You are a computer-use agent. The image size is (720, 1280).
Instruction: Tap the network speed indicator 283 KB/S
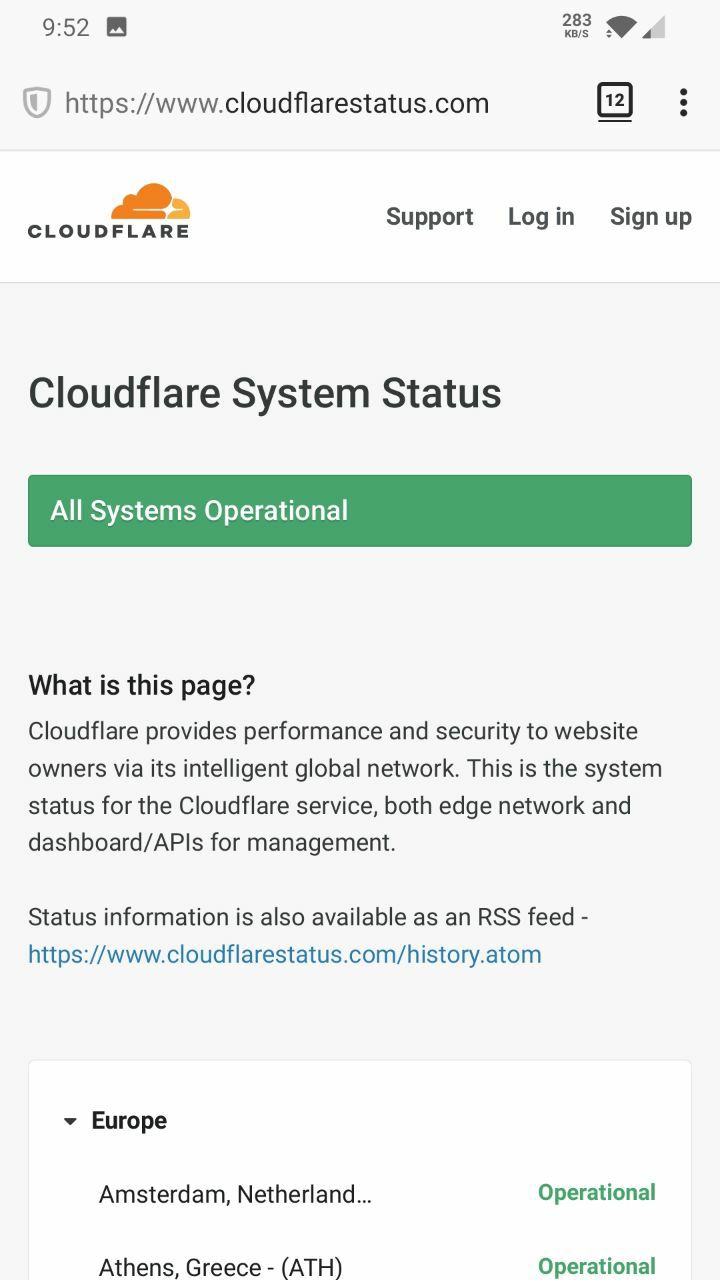click(577, 26)
